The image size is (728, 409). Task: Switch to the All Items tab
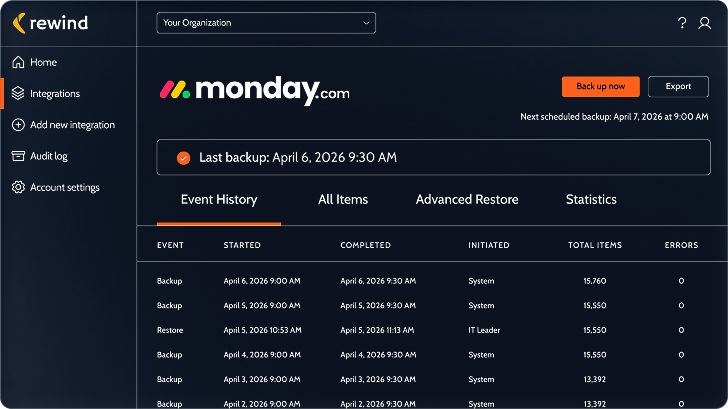pyautogui.click(x=343, y=200)
